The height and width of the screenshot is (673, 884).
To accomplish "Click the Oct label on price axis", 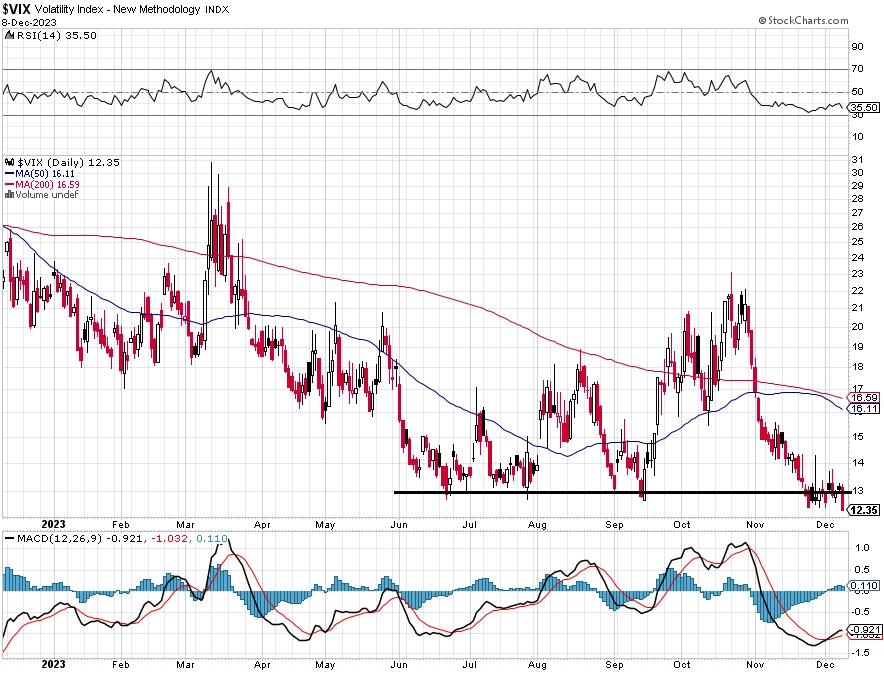I will 682,525.
